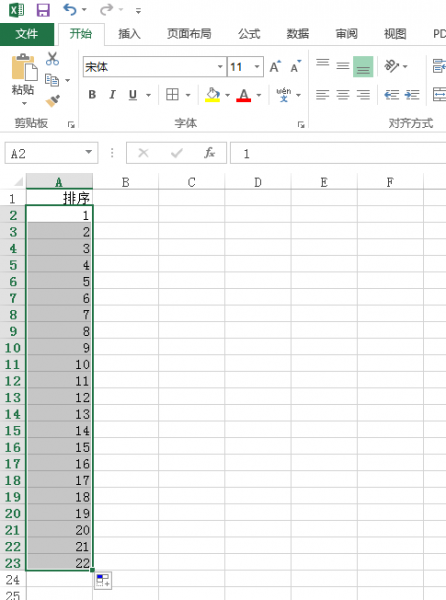Click the Undo arrow icon
The width and height of the screenshot is (446, 600).
click(70, 10)
